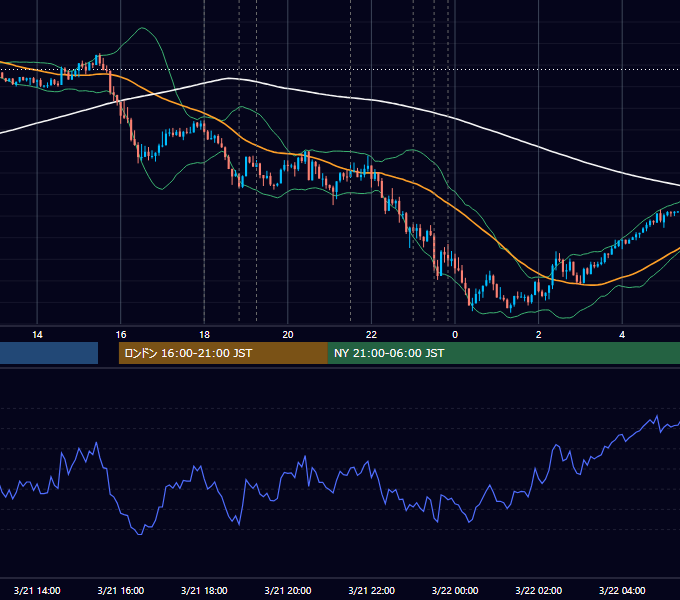Click the ロンドン 16:00-21:00 JST session bar
Image resolution: width=680 pixels, height=600 pixels.
pyautogui.click(x=223, y=353)
